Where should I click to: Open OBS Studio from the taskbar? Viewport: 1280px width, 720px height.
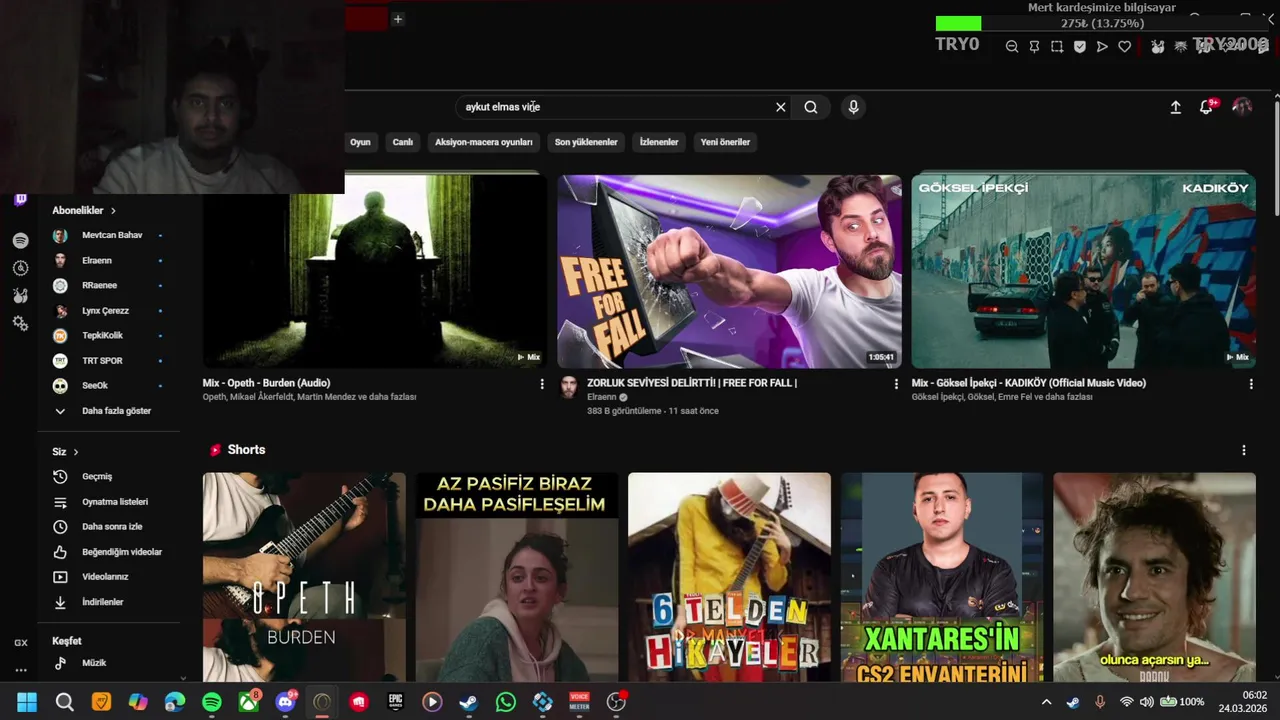[x=616, y=702]
